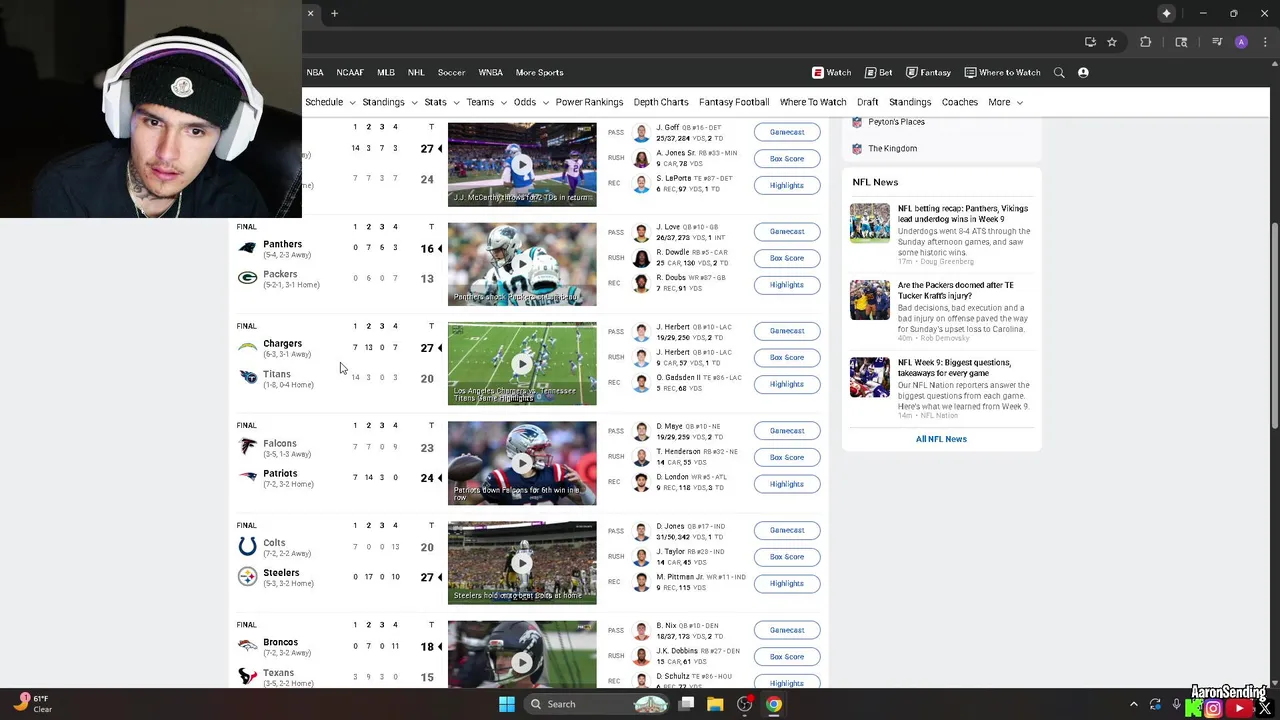Click the Panthers team logo
Image resolution: width=1280 pixels, height=720 pixels.
tap(248, 248)
